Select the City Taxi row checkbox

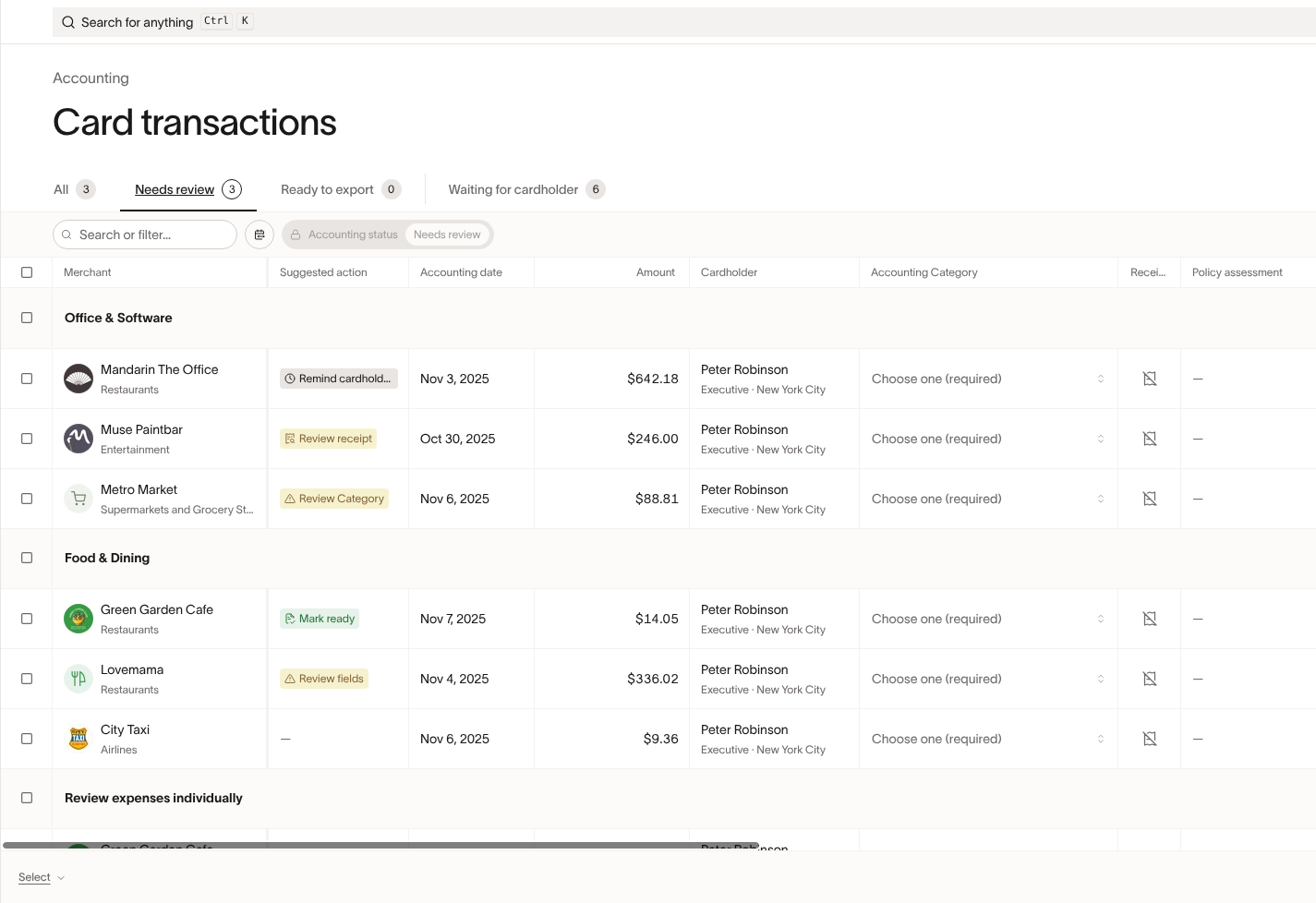point(27,739)
